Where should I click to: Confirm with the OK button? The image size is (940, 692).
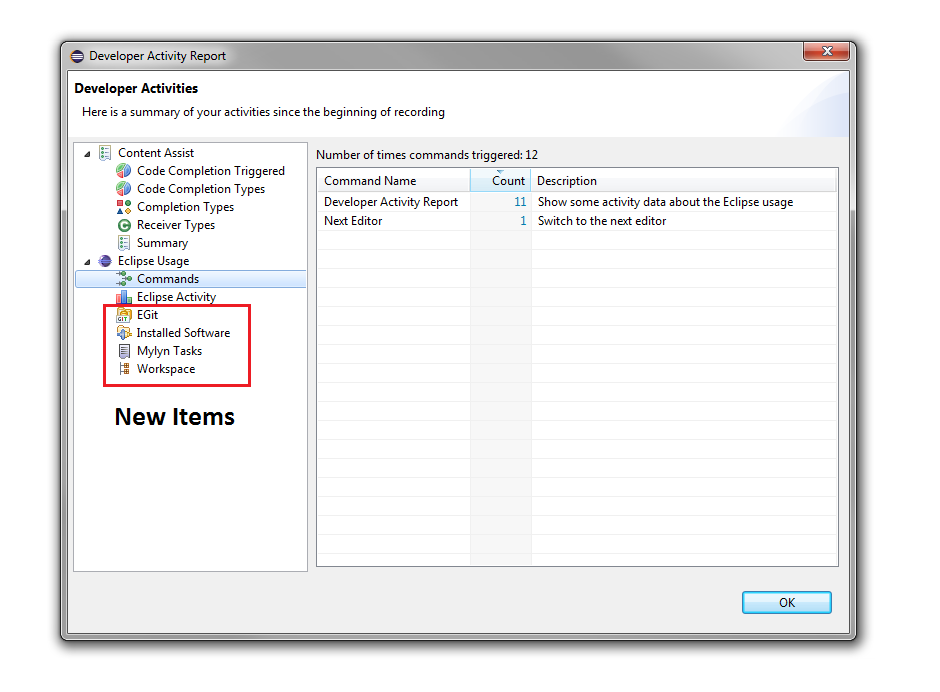pyautogui.click(x=787, y=603)
